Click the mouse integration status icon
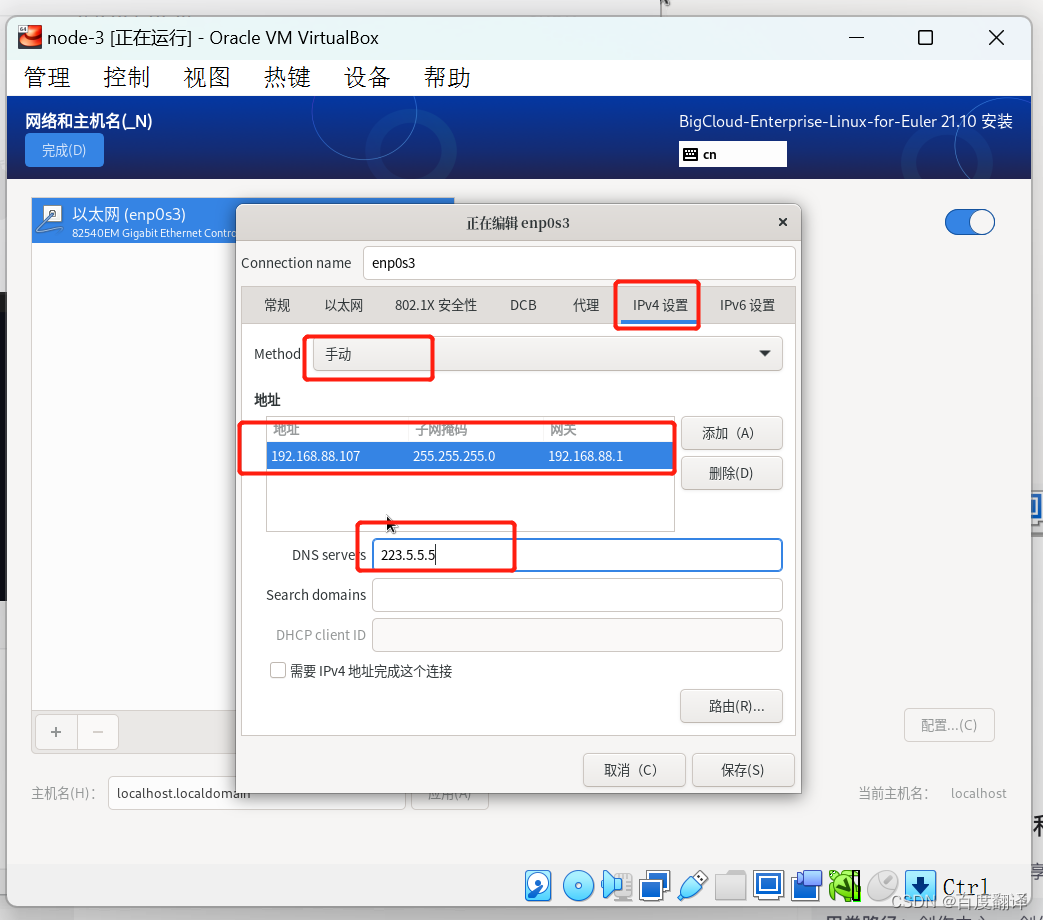The height and width of the screenshot is (920, 1043). click(x=882, y=885)
